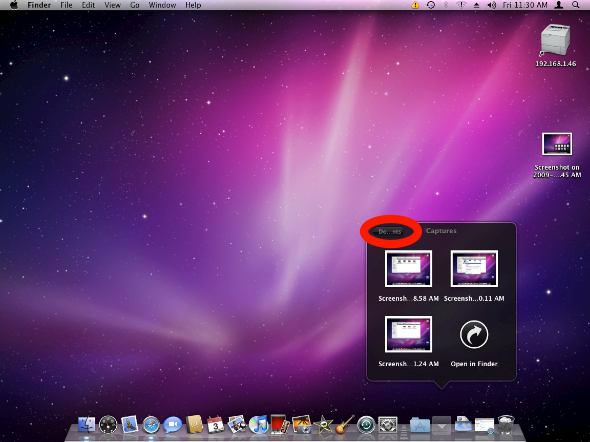
Task: Open iMovie from the Dock
Action: (x=323, y=425)
